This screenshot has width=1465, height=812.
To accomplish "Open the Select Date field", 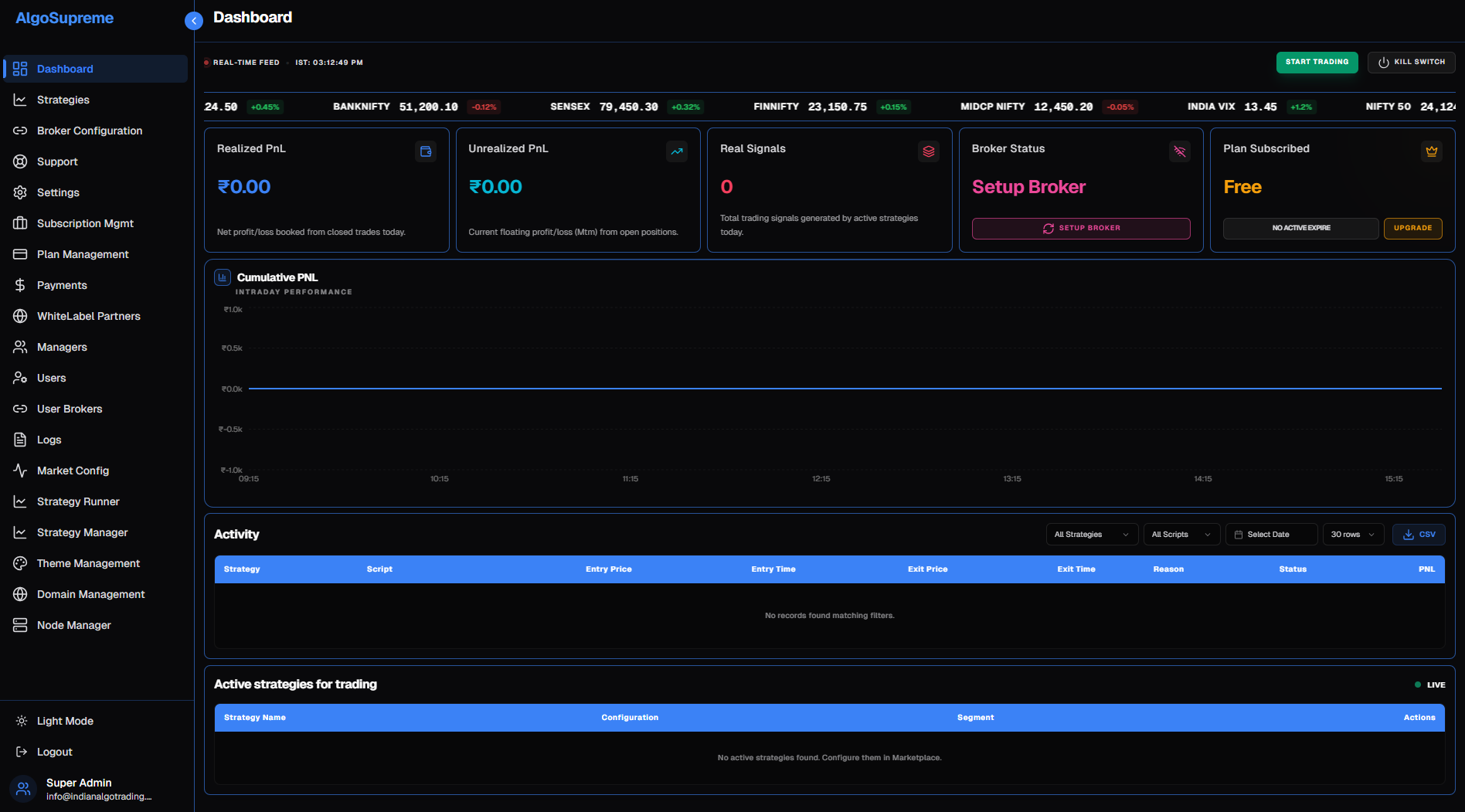I will click(1271, 535).
